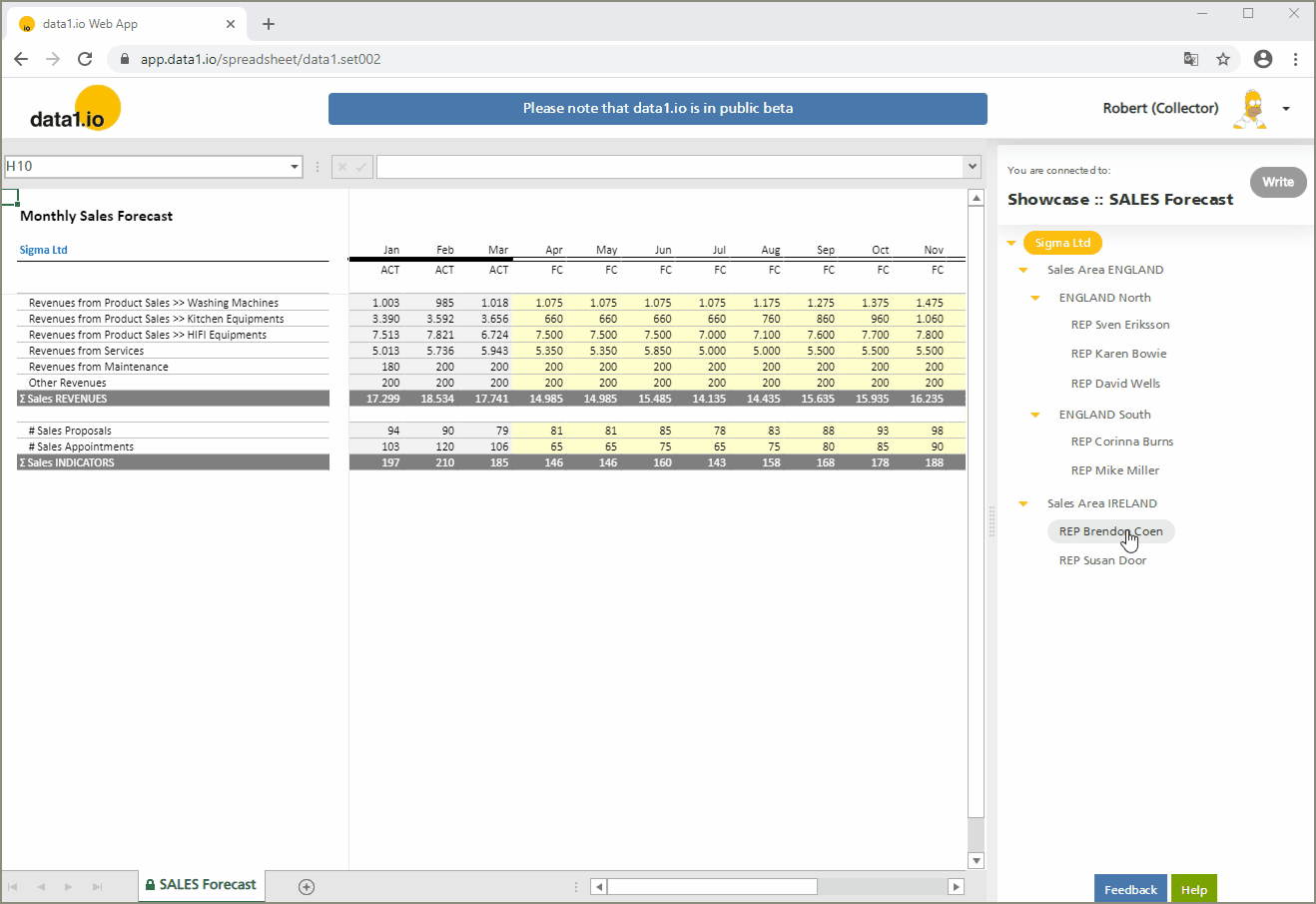Select Sigma Ltd in the tree
Viewport: 1316px width, 904px height.
1062,243
